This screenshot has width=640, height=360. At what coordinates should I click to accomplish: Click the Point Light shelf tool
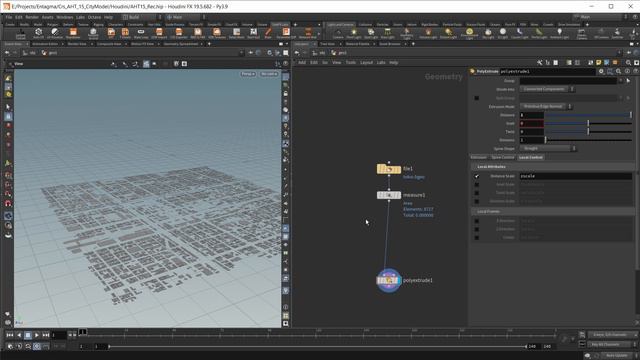pyautogui.click(x=354, y=33)
